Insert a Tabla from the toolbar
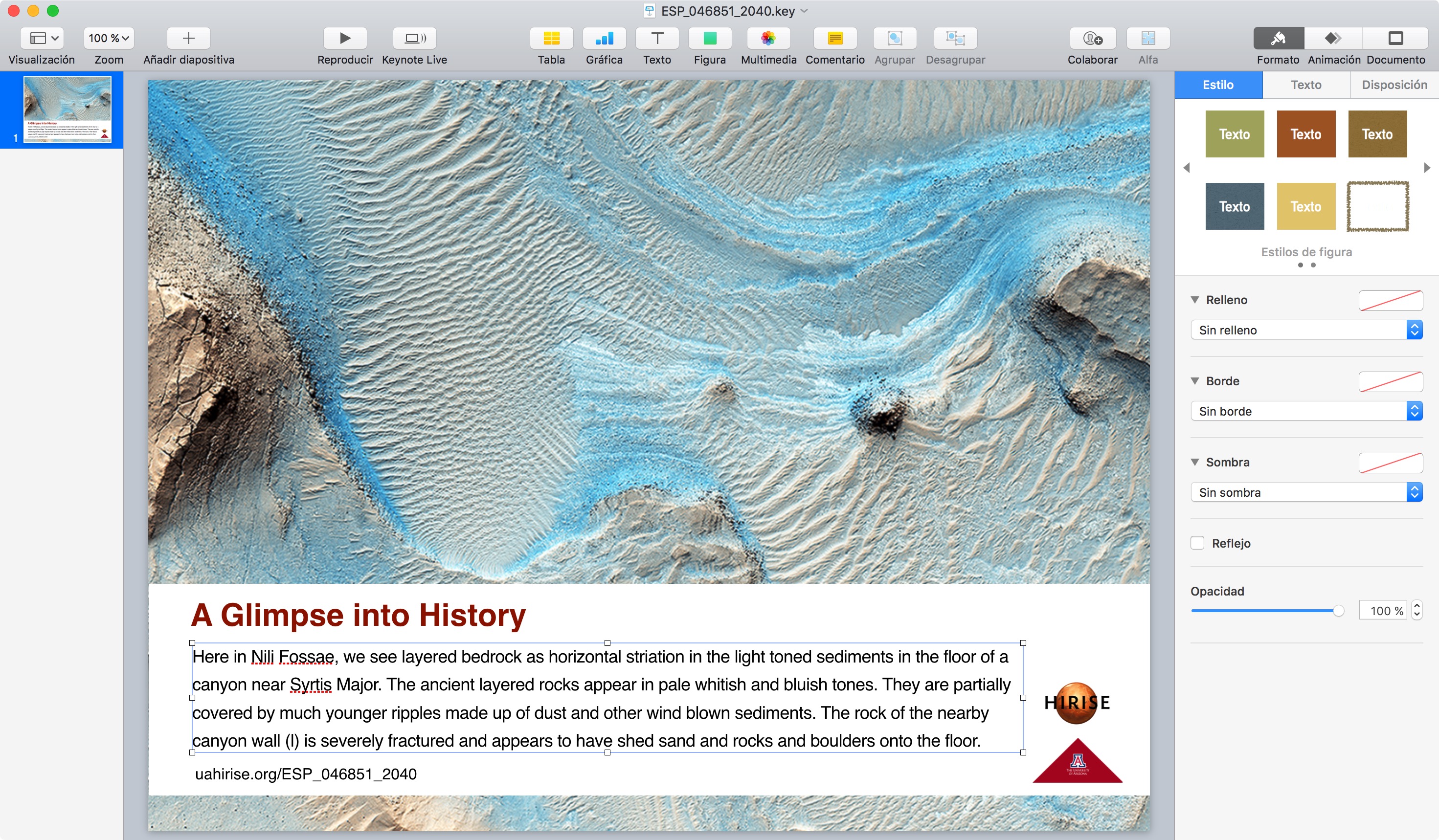 click(551, 38)
